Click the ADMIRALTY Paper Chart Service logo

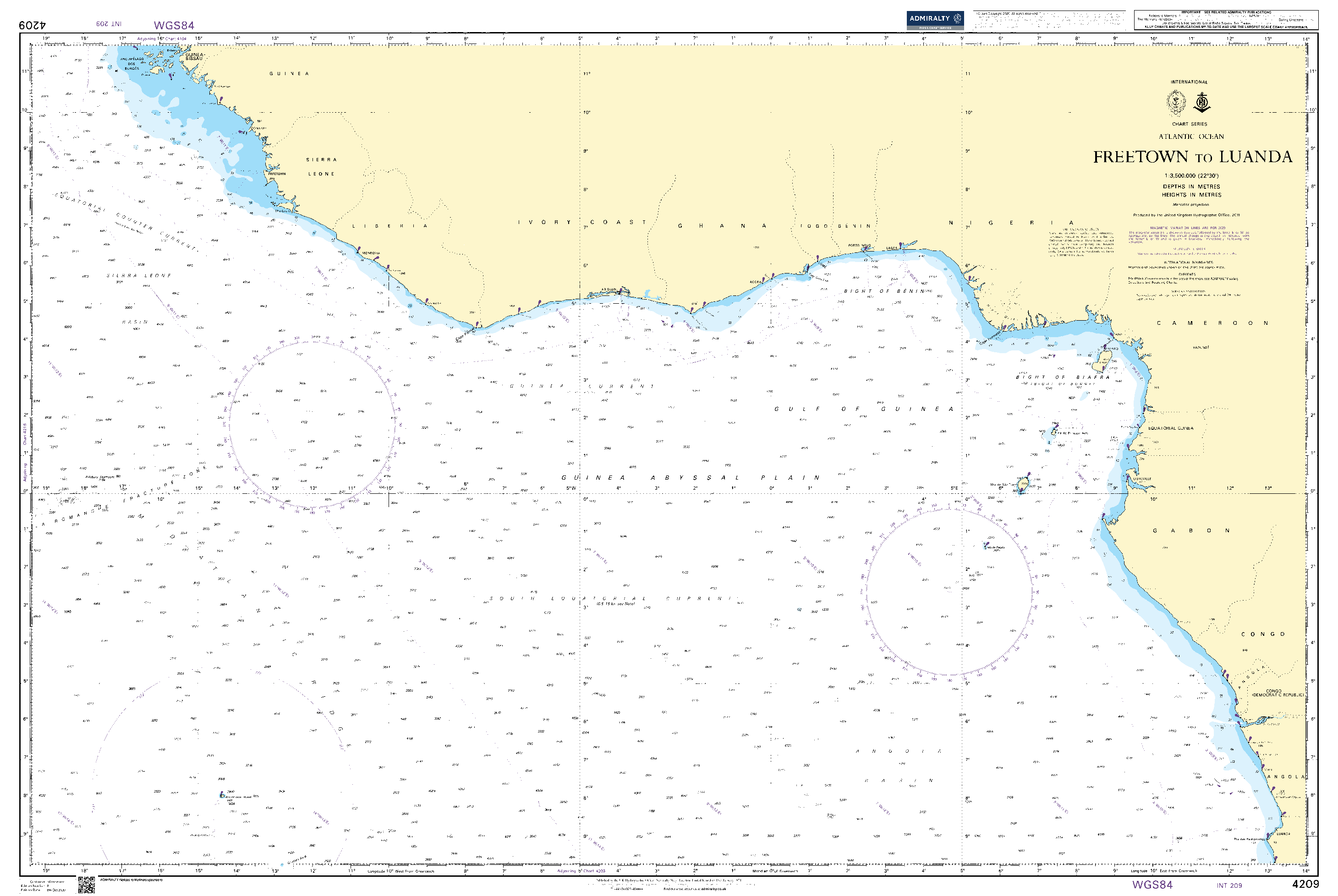[935, 20]
